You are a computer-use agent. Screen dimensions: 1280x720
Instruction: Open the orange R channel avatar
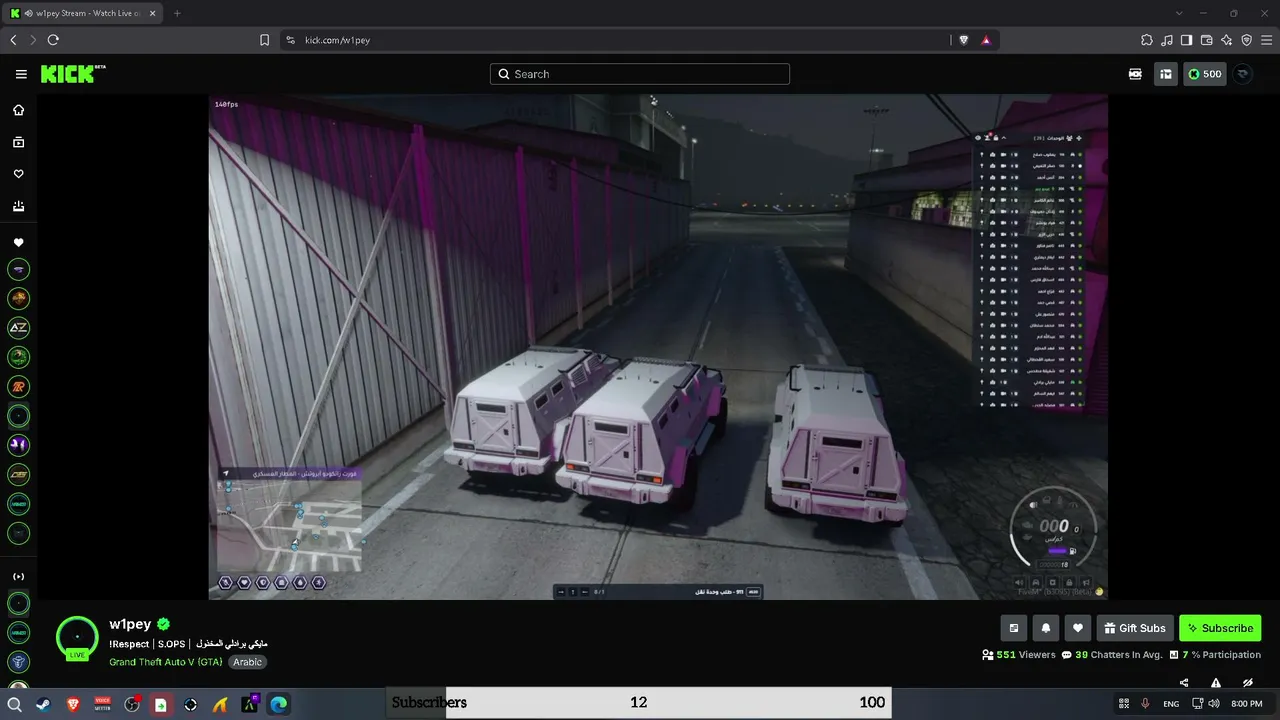pyautogui.click(x=18, y=386)
